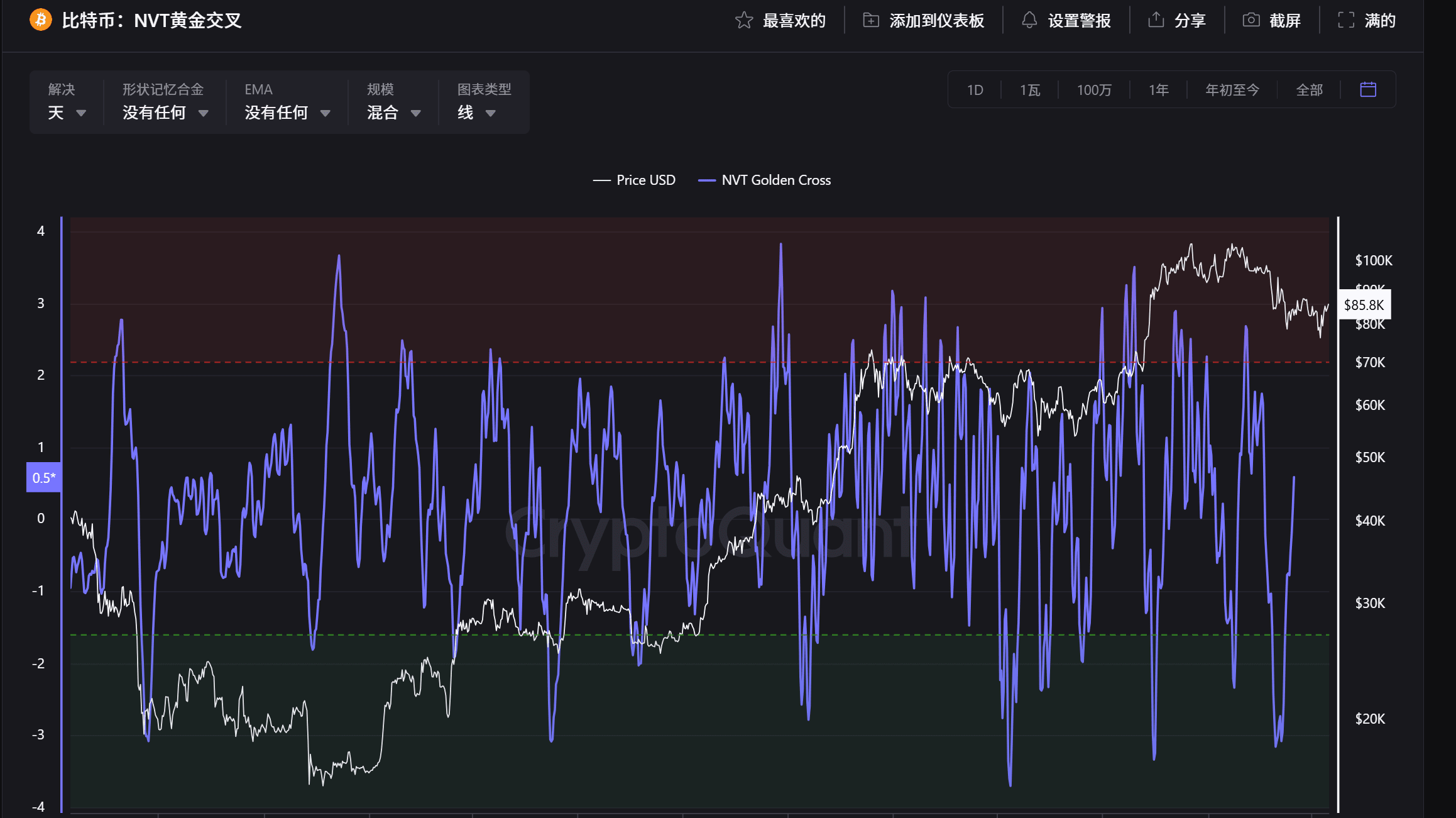Click the screenshot camera icon
1456x818 pixels.
[1251, 21]
